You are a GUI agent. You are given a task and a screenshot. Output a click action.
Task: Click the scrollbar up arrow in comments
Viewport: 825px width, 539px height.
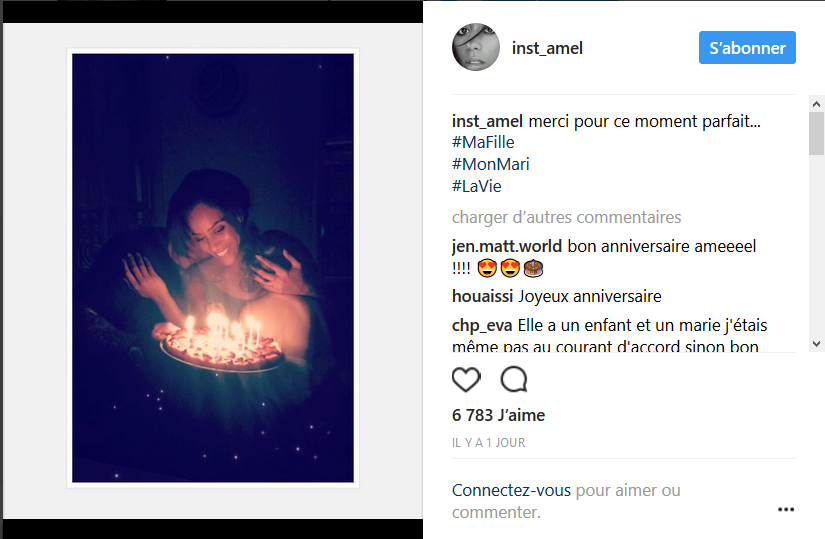click(816, 102)
